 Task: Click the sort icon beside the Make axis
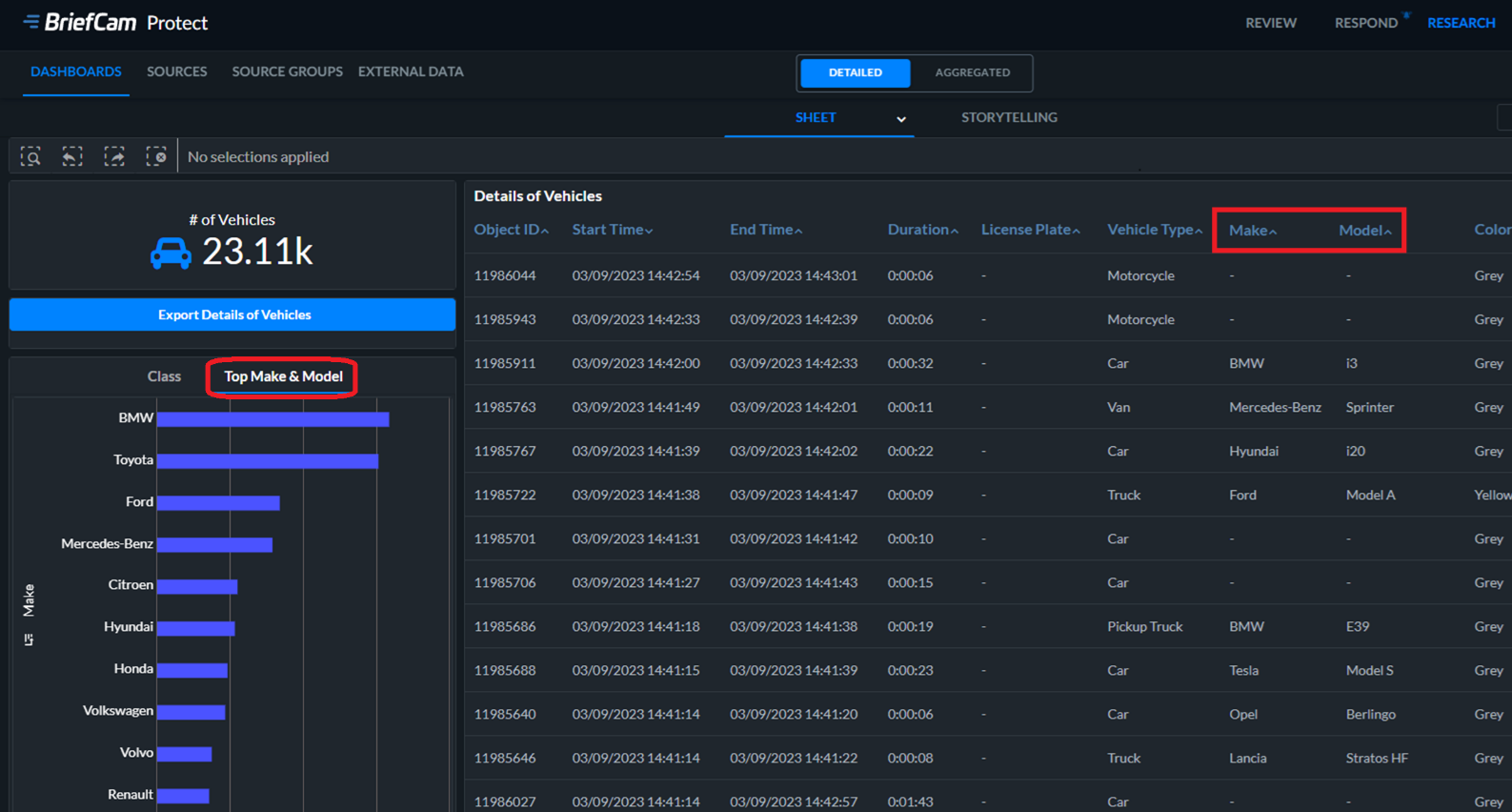click(29, 639)
